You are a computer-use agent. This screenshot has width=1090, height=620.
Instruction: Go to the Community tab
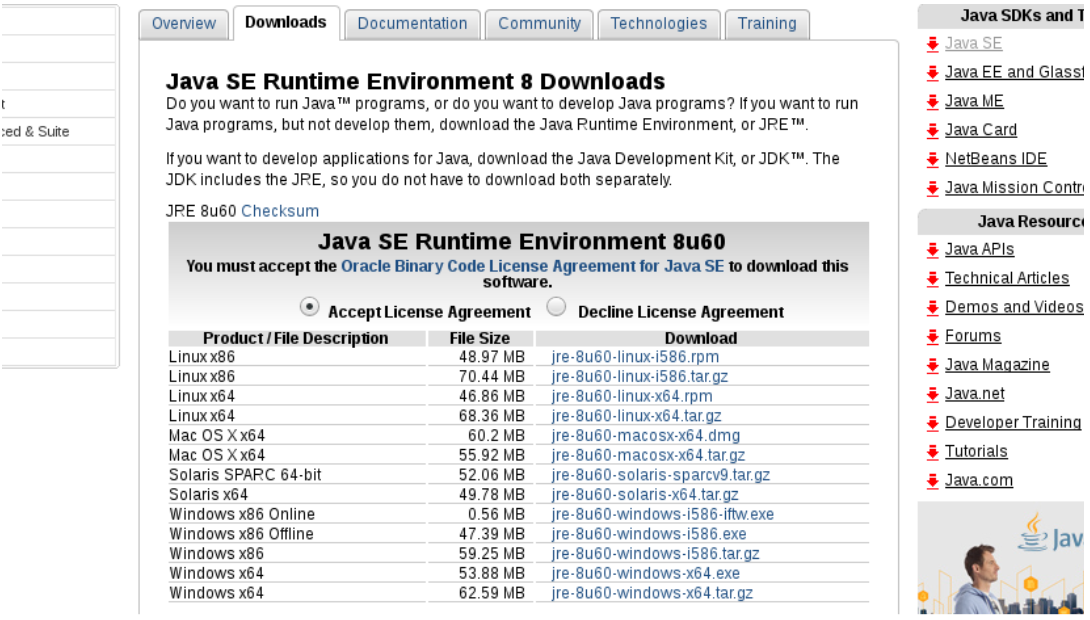[539, 23]
